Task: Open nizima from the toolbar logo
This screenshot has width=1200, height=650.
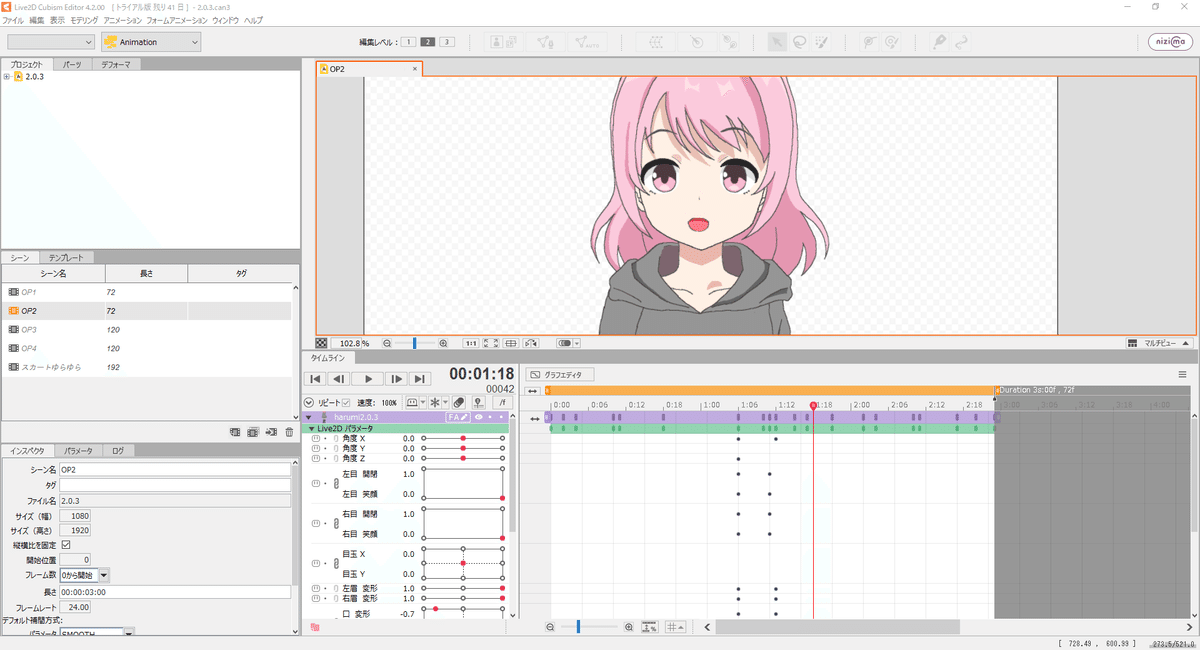Action: pos(1168,42)
